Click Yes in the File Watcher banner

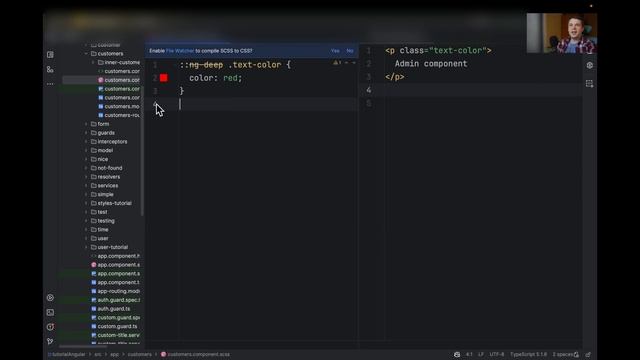335,51
